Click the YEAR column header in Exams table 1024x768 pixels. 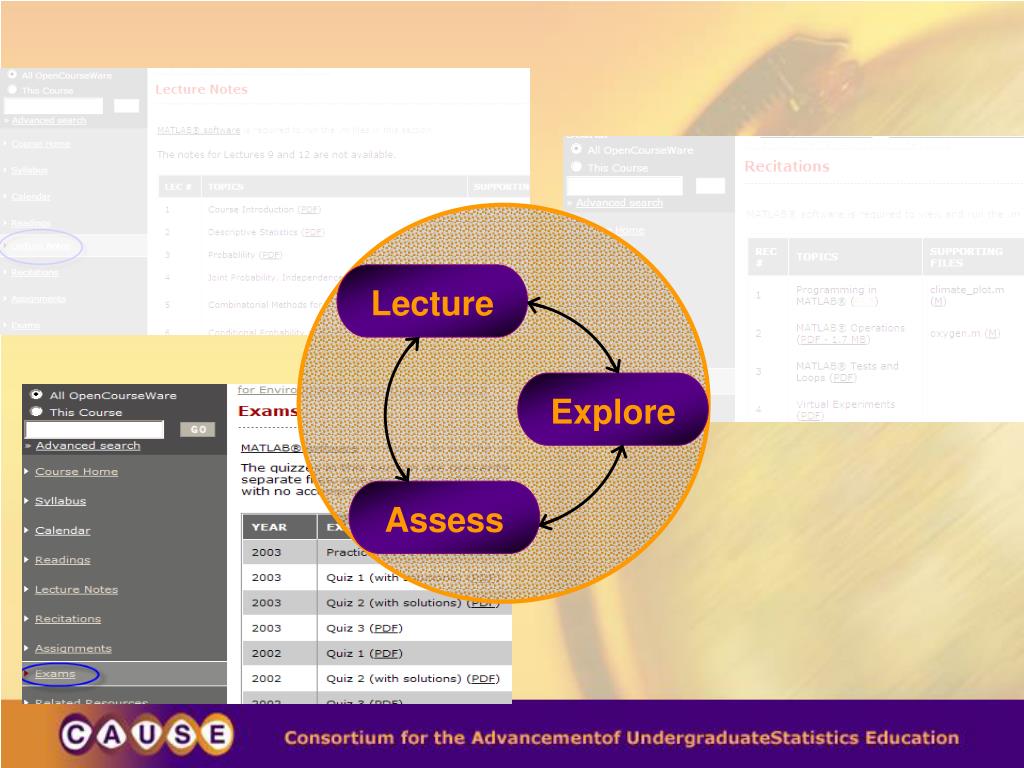[x=269, y=527]
